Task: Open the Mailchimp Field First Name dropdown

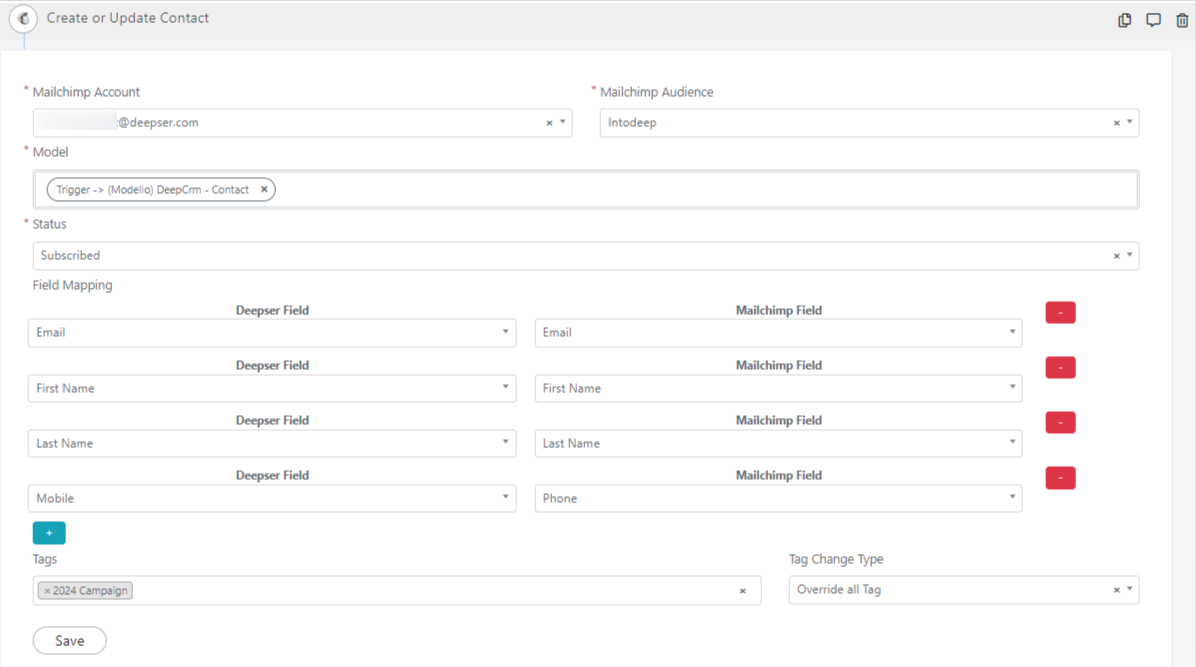Action: tap(778, 388)
